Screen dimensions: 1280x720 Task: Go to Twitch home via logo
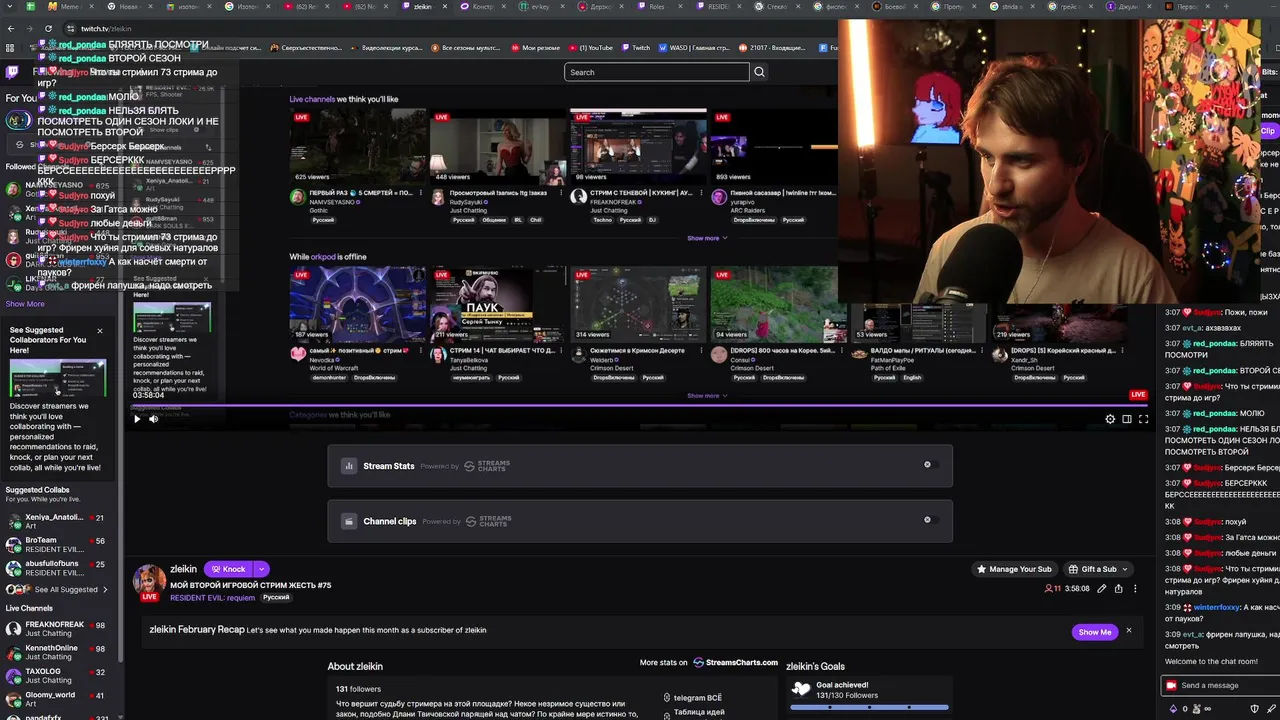12,72
